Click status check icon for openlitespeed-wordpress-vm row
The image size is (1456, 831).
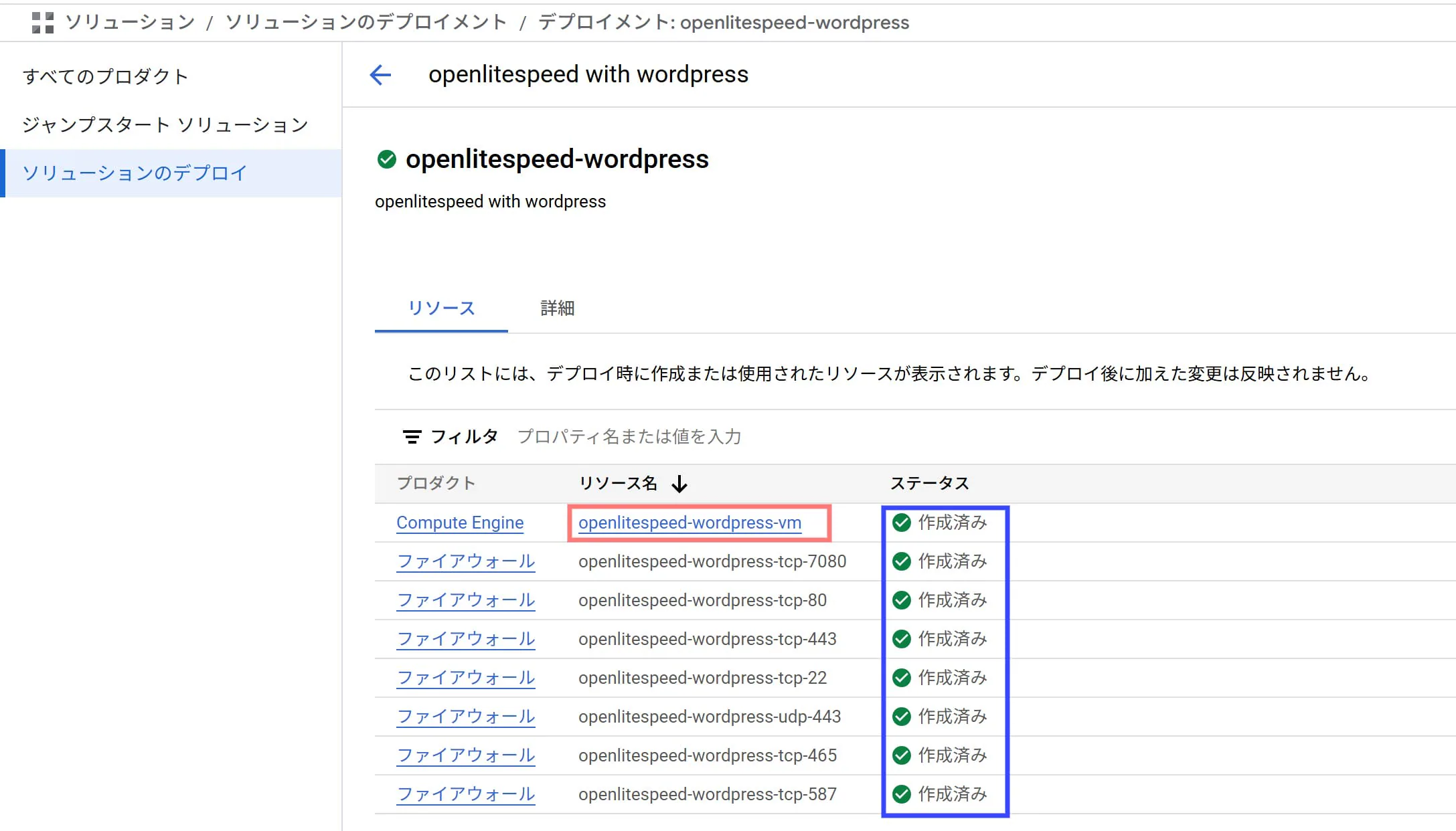[902, 523]
